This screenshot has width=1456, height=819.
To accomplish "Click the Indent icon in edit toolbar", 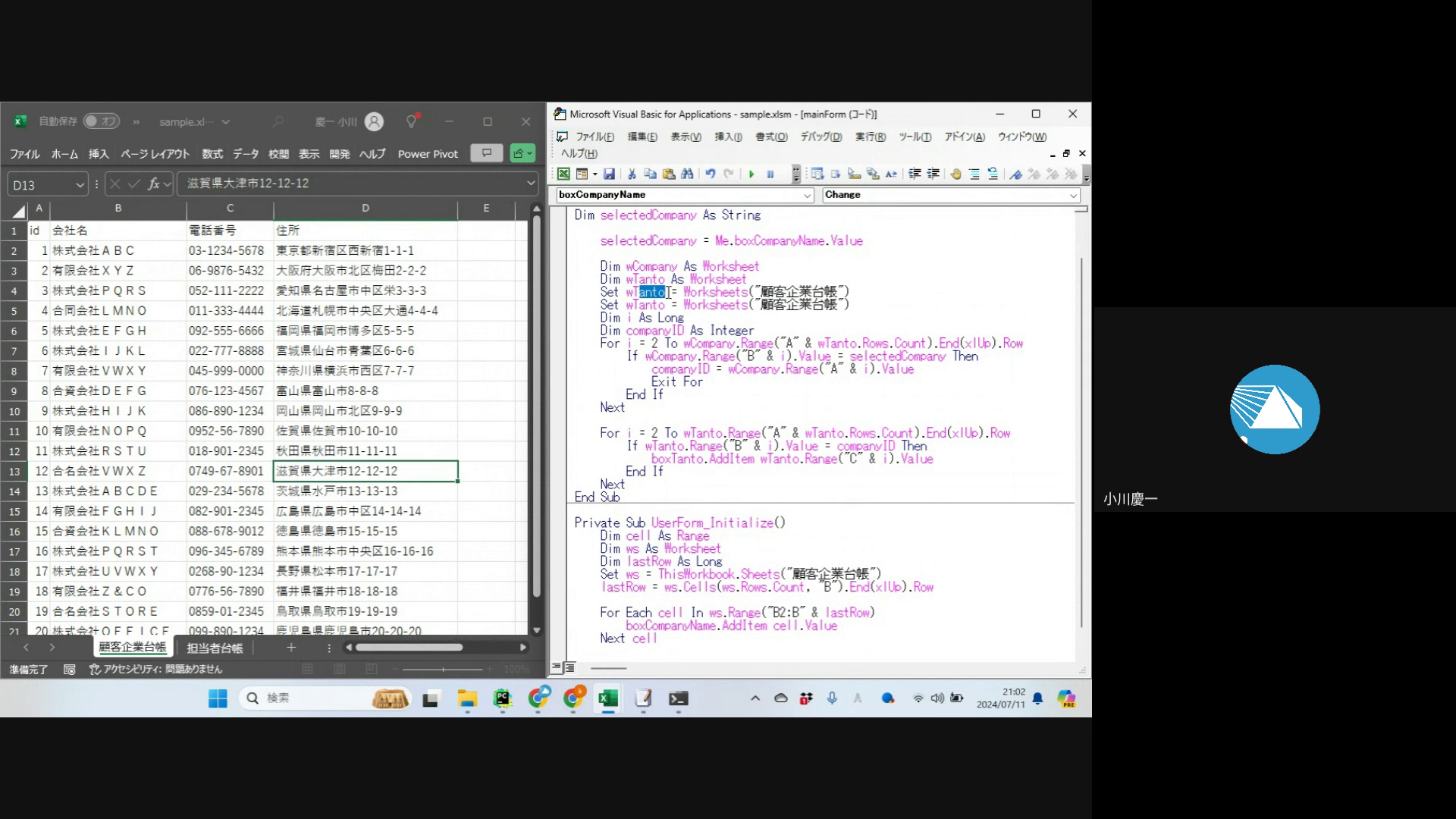I will pyautogui.click(x=915, y=174).
